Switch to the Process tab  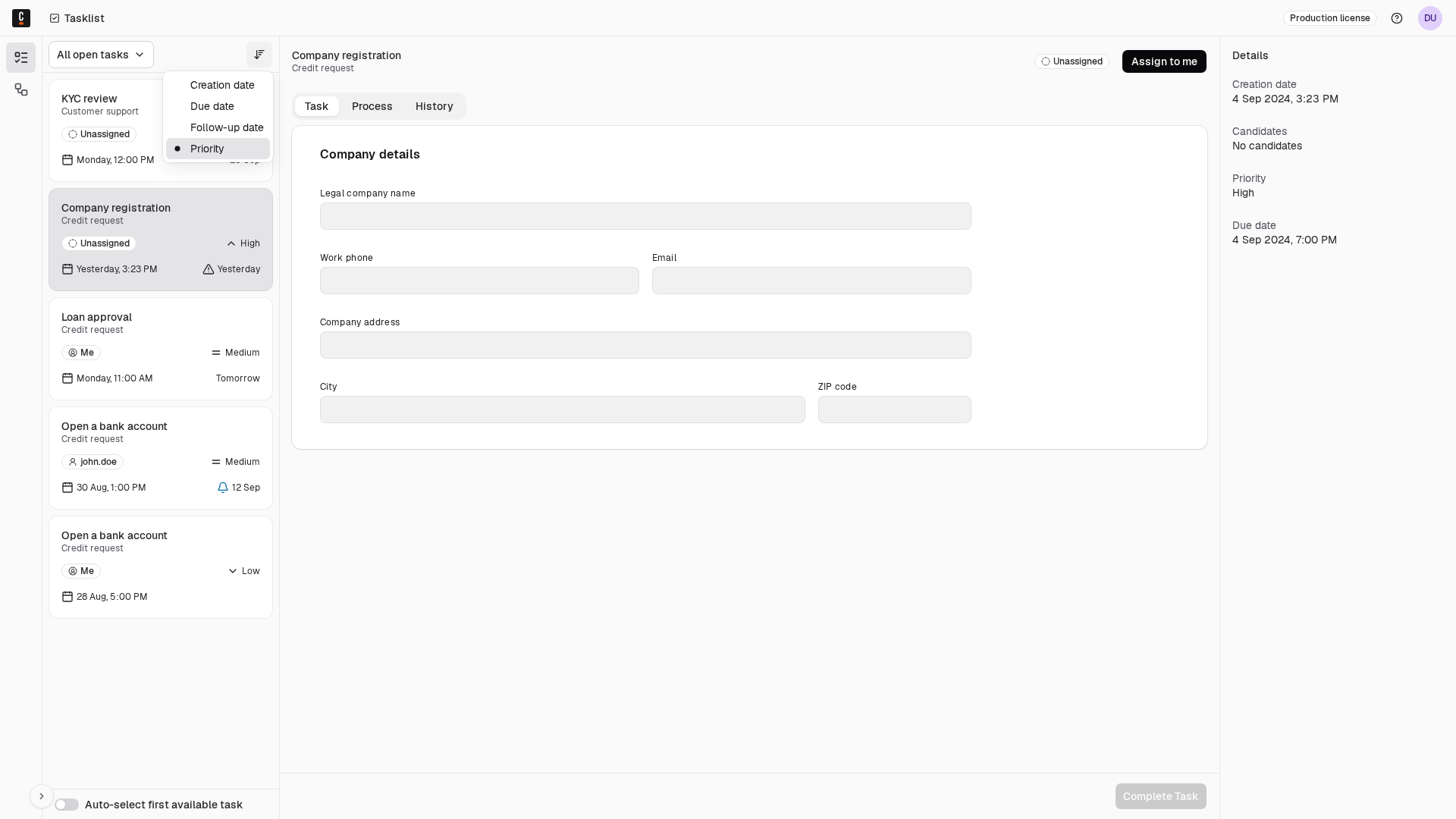[x=372, y=106]
